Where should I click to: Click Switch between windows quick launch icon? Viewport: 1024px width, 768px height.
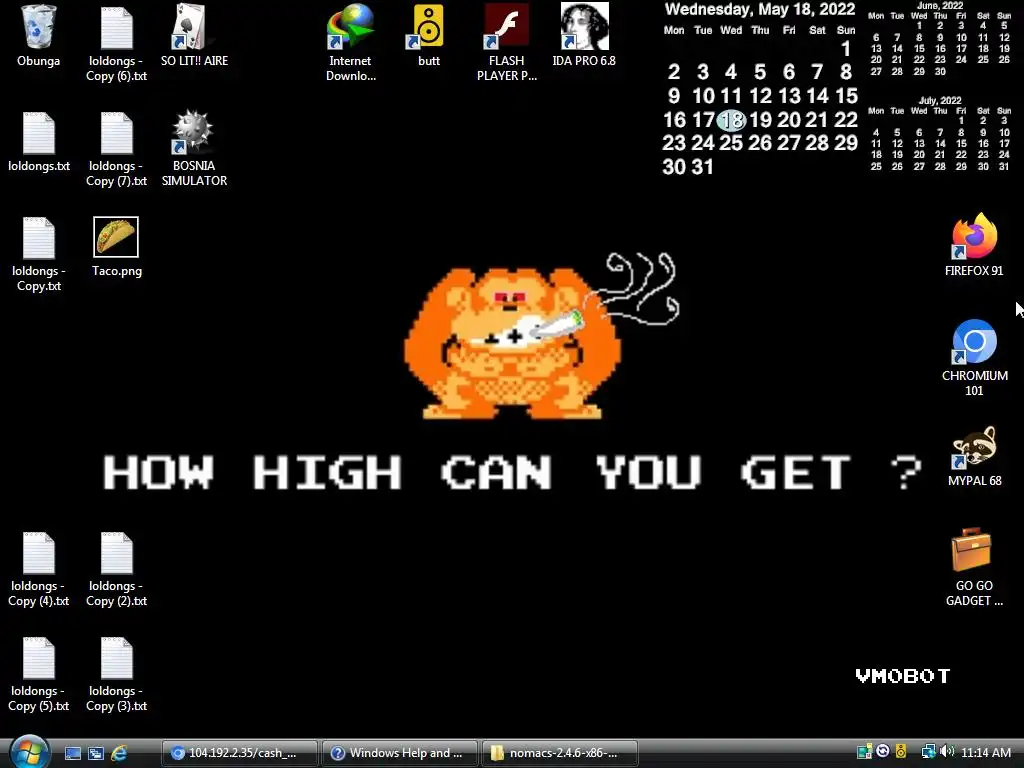point(96,753)
